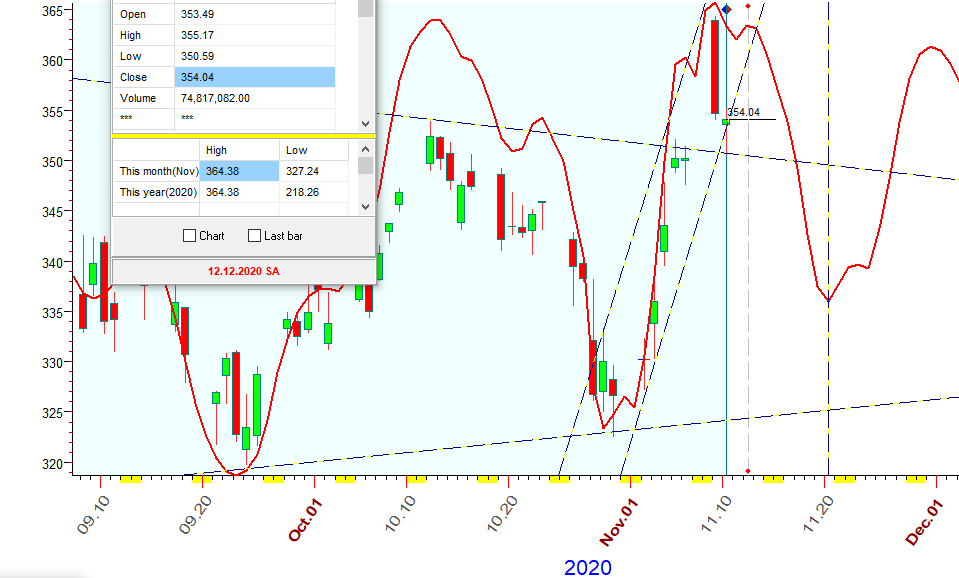The width and height of the screenshot is (959, 578).
Task: Click the small red diamond at chart top
Action: tap(748, 5)
